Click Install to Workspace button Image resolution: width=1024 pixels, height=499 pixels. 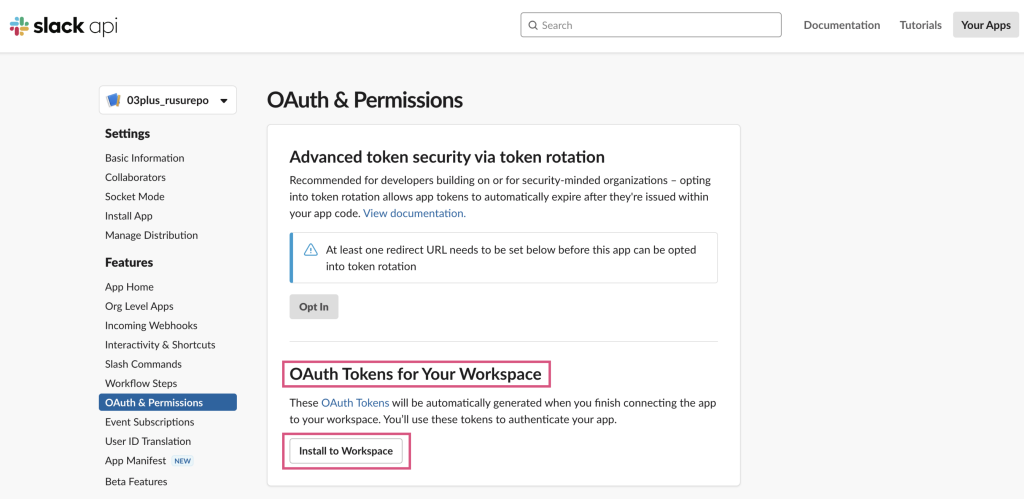tap(346, 451)
